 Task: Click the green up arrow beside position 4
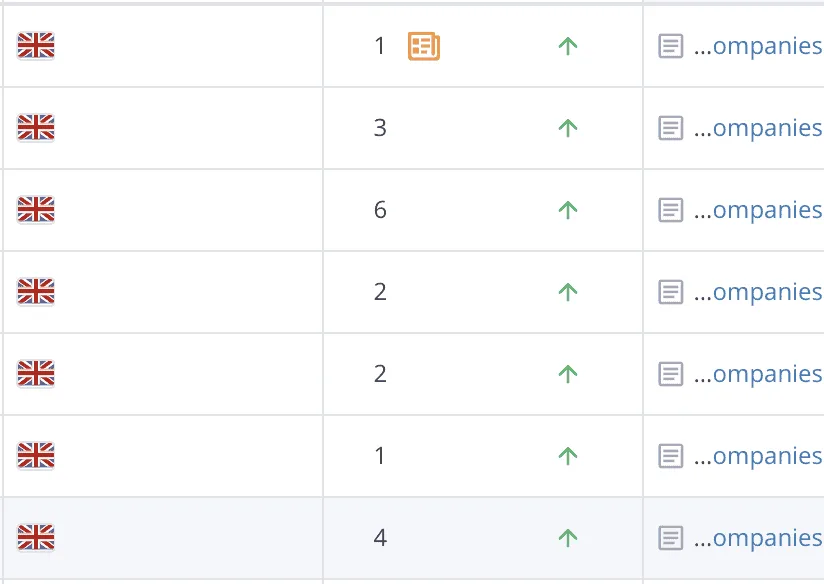(x=568, y=538)
